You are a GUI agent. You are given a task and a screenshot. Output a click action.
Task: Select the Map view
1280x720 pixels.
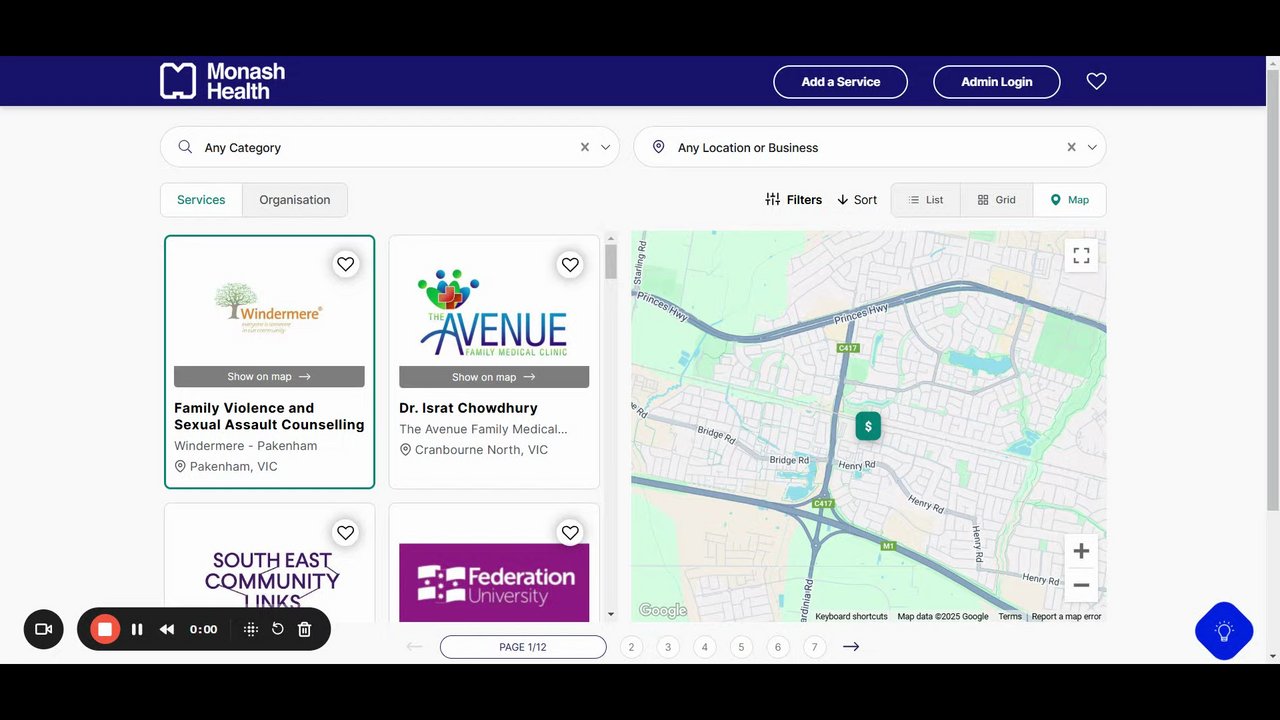[x=1070, y=200]
